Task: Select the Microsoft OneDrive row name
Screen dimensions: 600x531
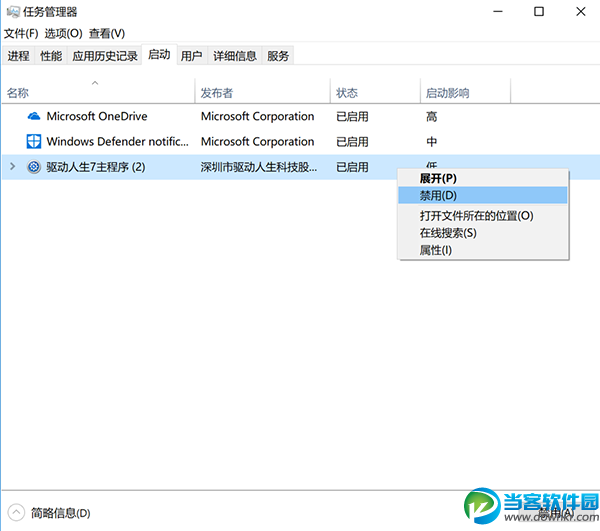Action: tap(97, 116)
